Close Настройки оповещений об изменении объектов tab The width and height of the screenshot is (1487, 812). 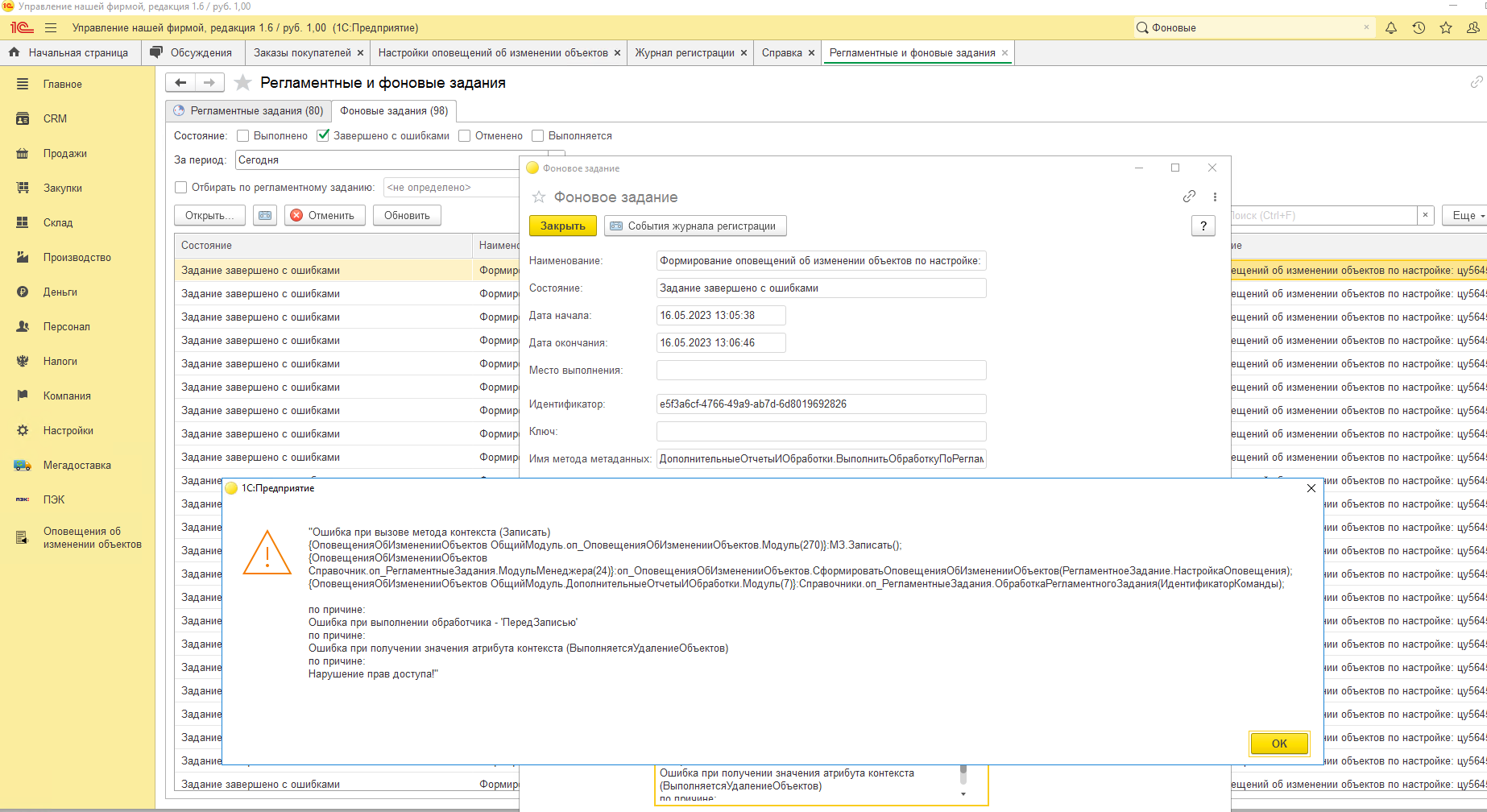[x=618, y=53]
